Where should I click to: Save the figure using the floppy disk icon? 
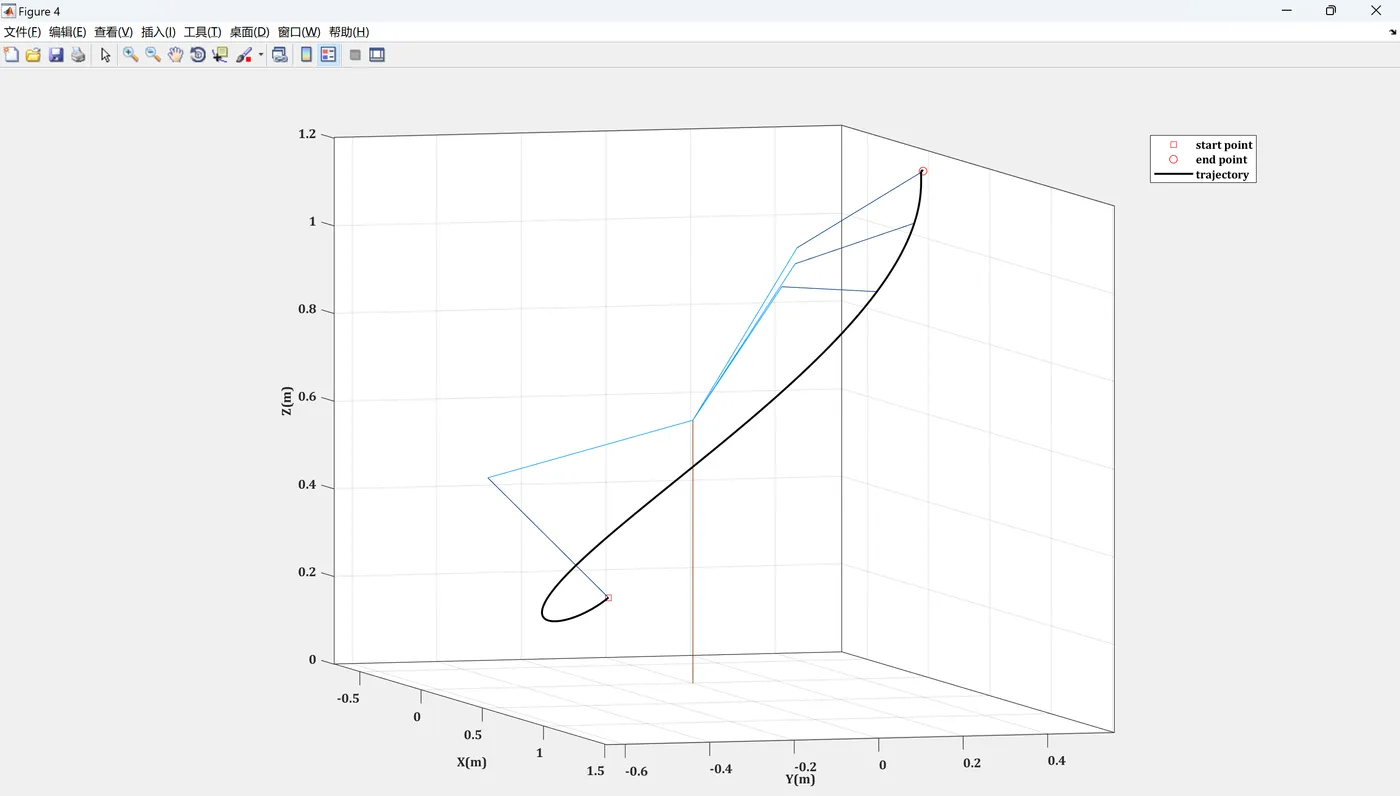pos(56,55)
